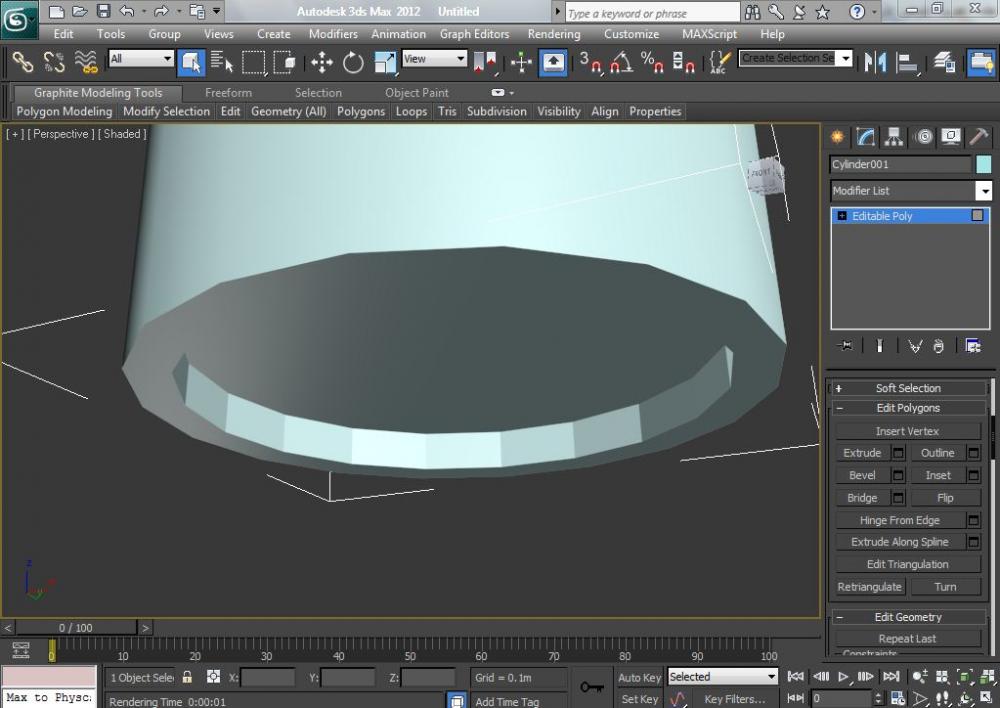Open the View reference coordinate dropdown

point(434,59)
